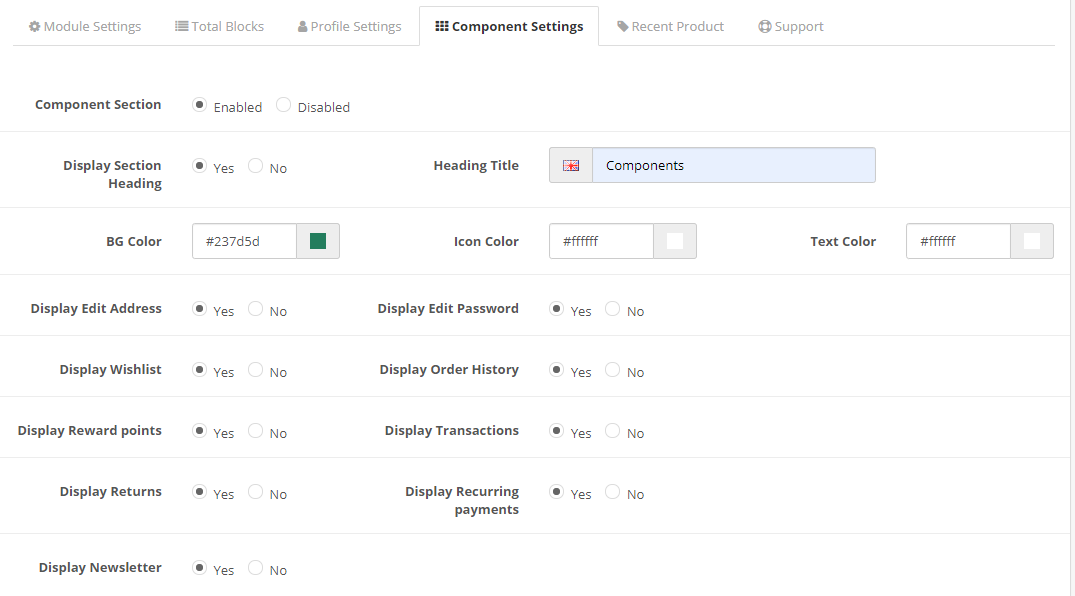This screenshot has height=596, width=1075.
Task: Select No for Display Section Heading
Action: click(256, 166)
